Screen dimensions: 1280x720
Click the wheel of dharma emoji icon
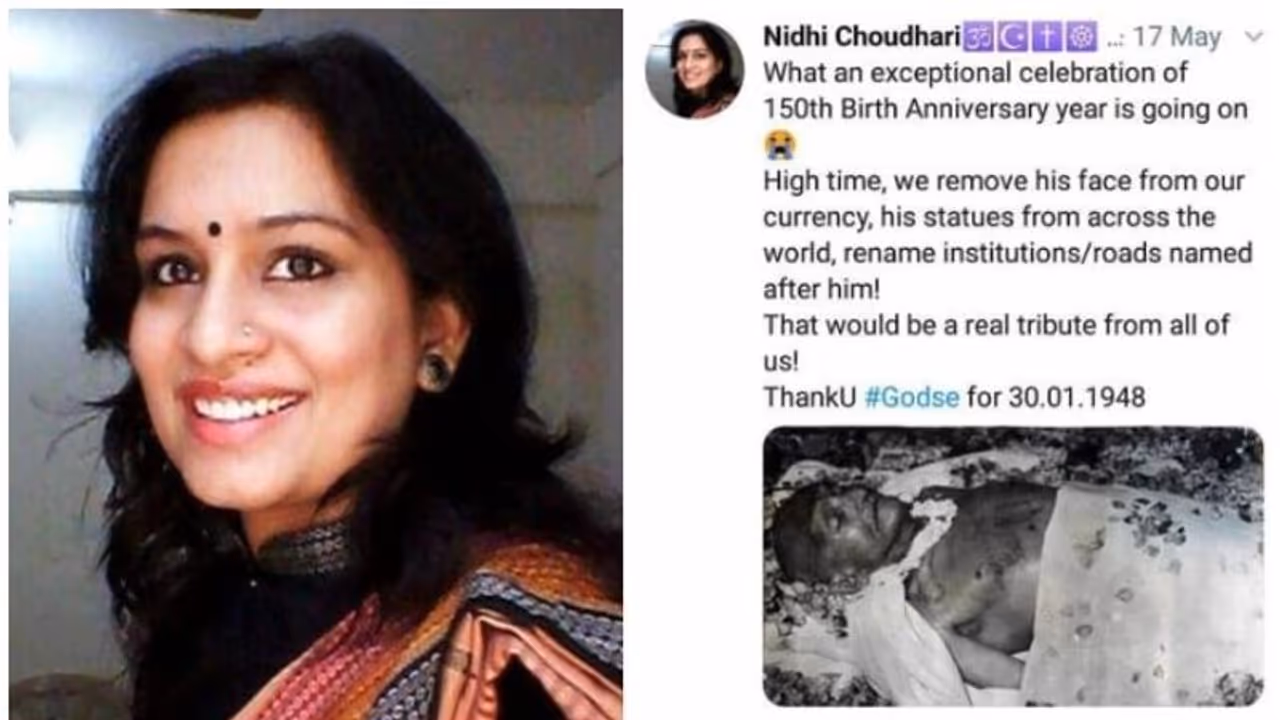[1080, 38]
